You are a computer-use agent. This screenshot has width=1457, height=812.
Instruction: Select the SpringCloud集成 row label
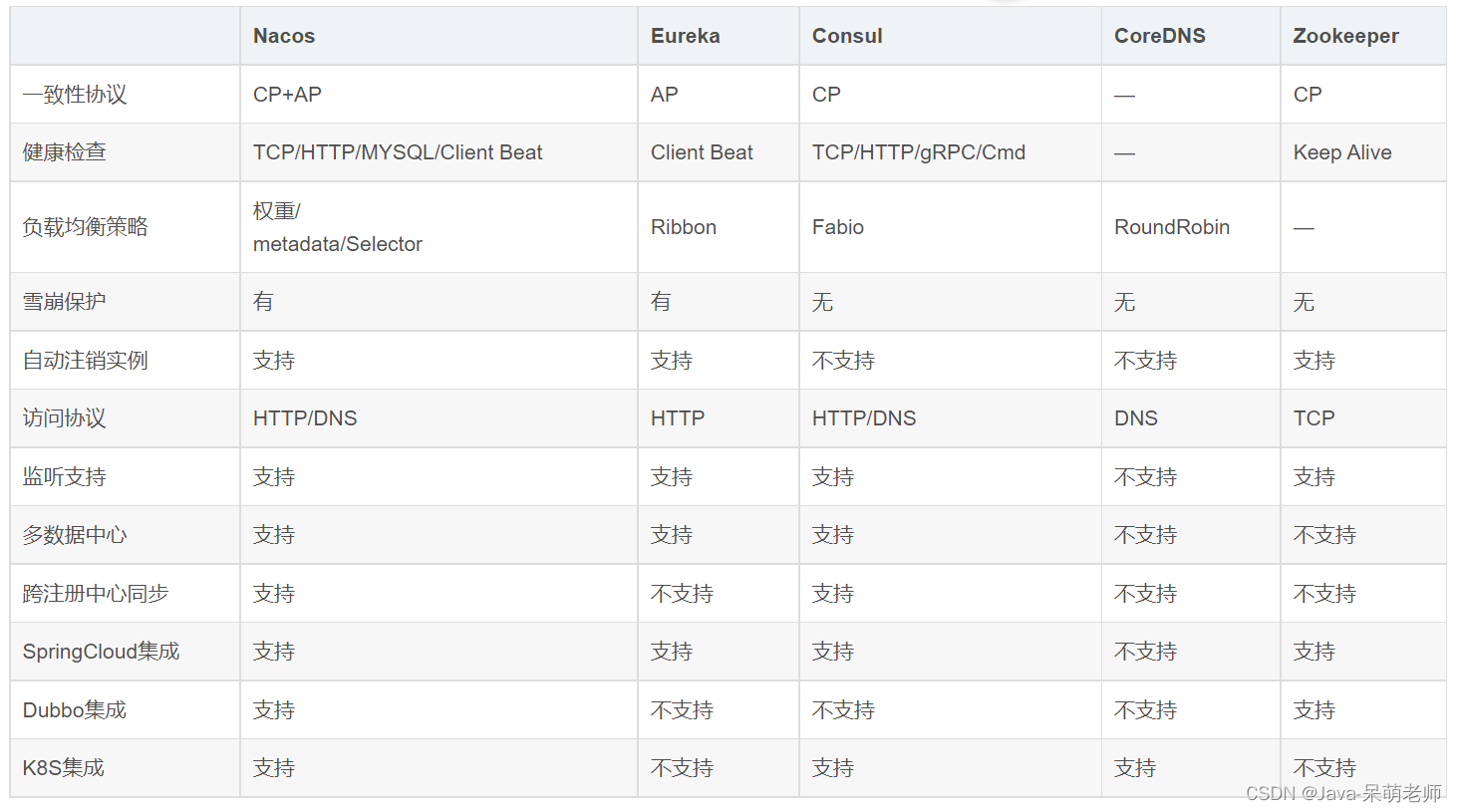[x=102, y=652]
